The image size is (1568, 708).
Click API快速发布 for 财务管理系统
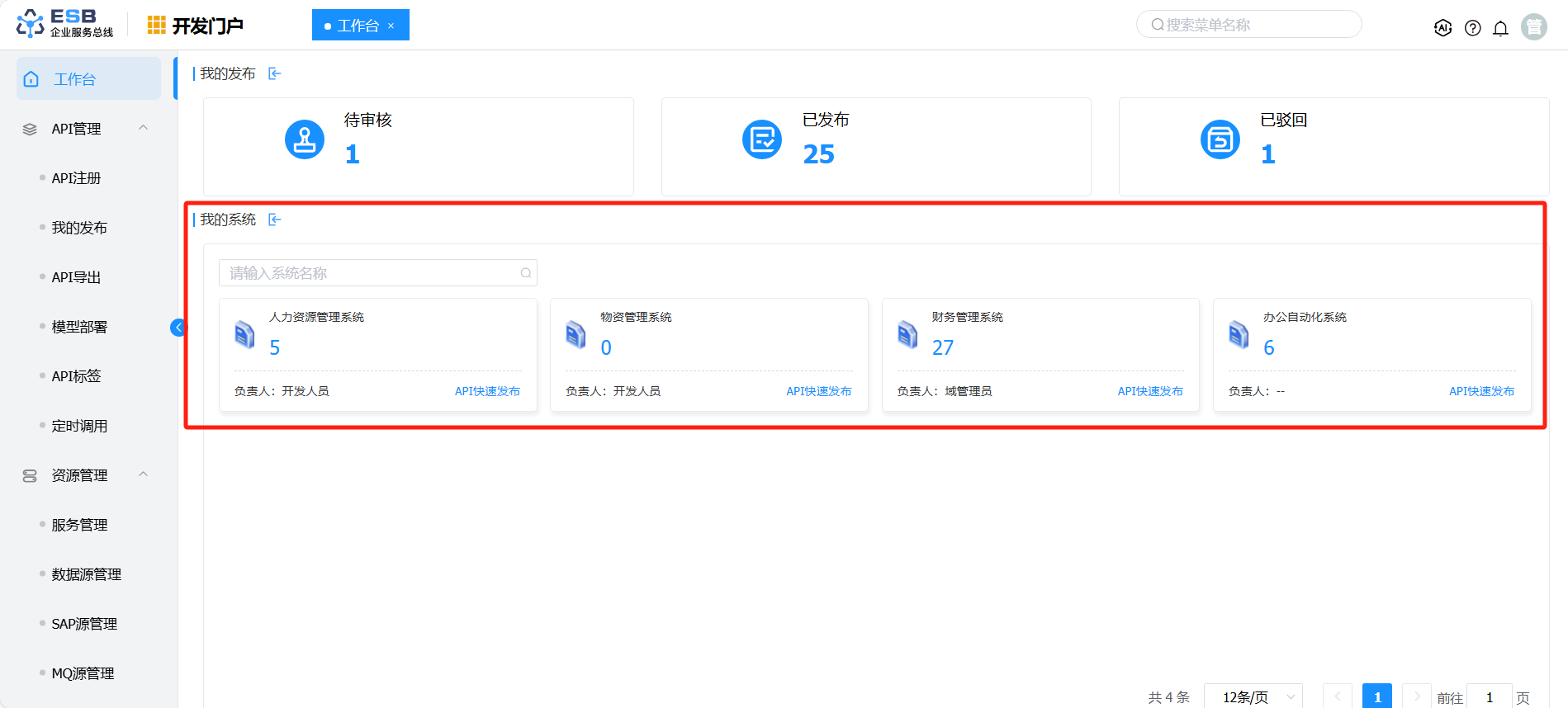(x=1149, y=391)
